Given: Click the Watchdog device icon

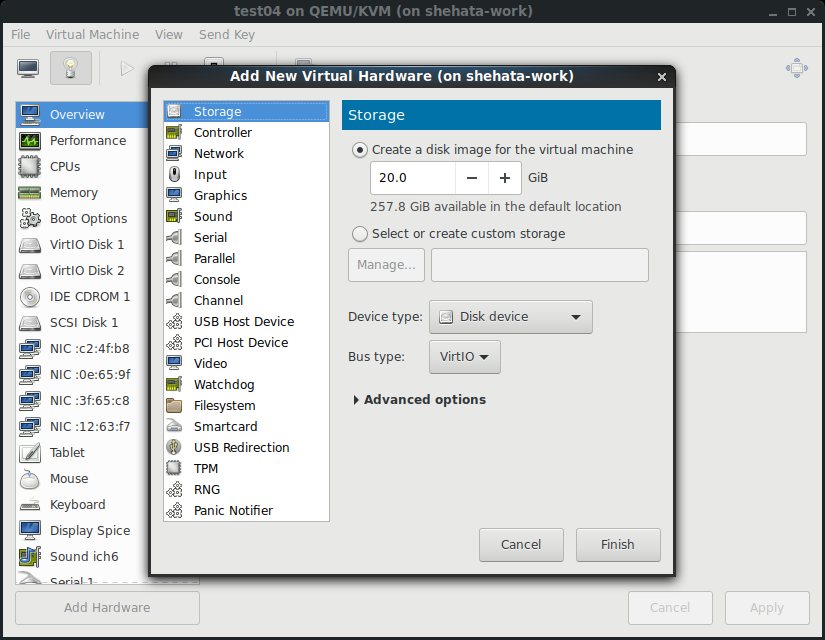Looking at the screenshot, I should click(x=175, y=385).
